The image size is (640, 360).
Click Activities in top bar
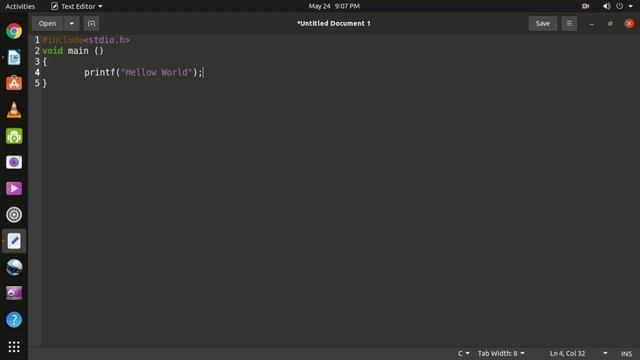click(20, 6)
